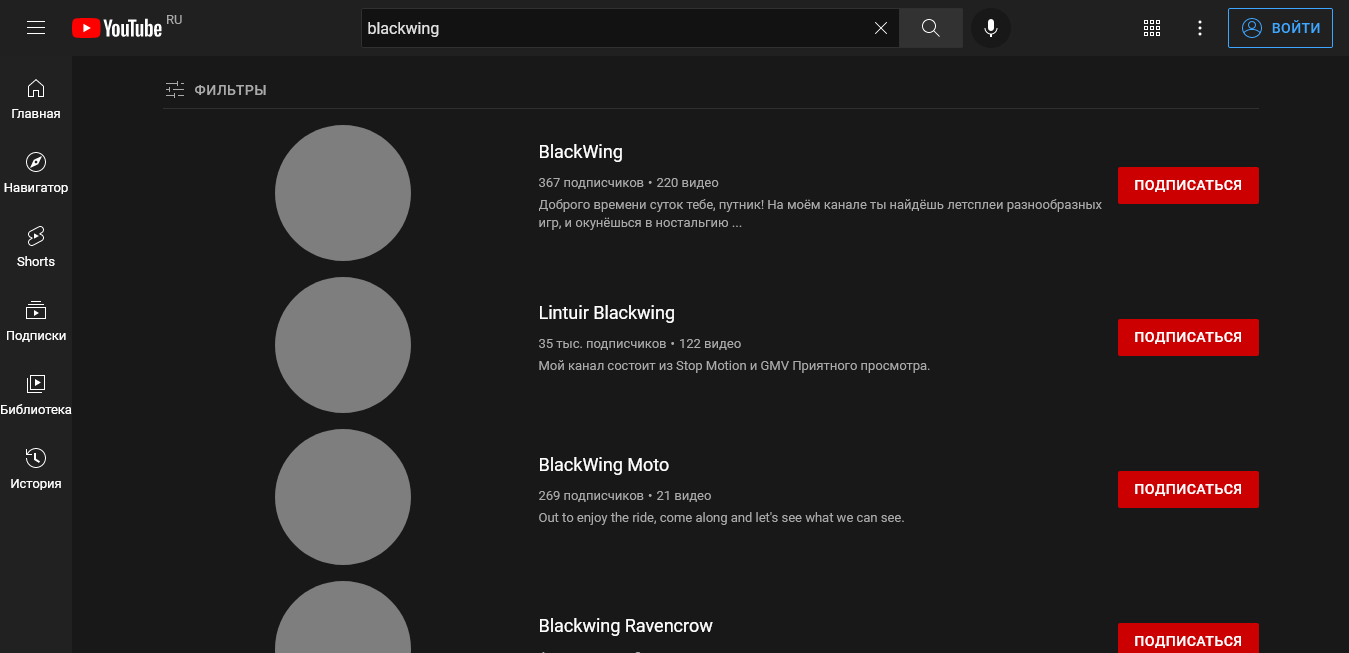
Task: Subscribe to Lintuir Blackwing channel
Action: pyautogui.click(x=1188, y=337)
